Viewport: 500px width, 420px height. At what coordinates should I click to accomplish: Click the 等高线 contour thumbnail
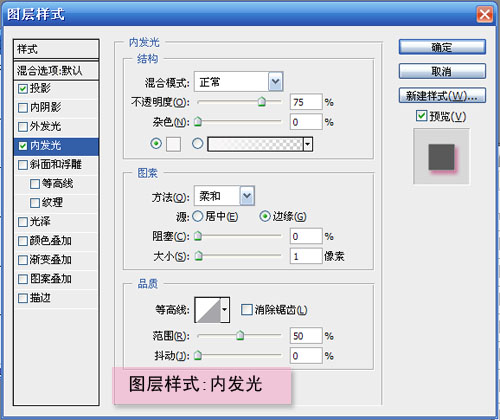(x=208, y=310)
